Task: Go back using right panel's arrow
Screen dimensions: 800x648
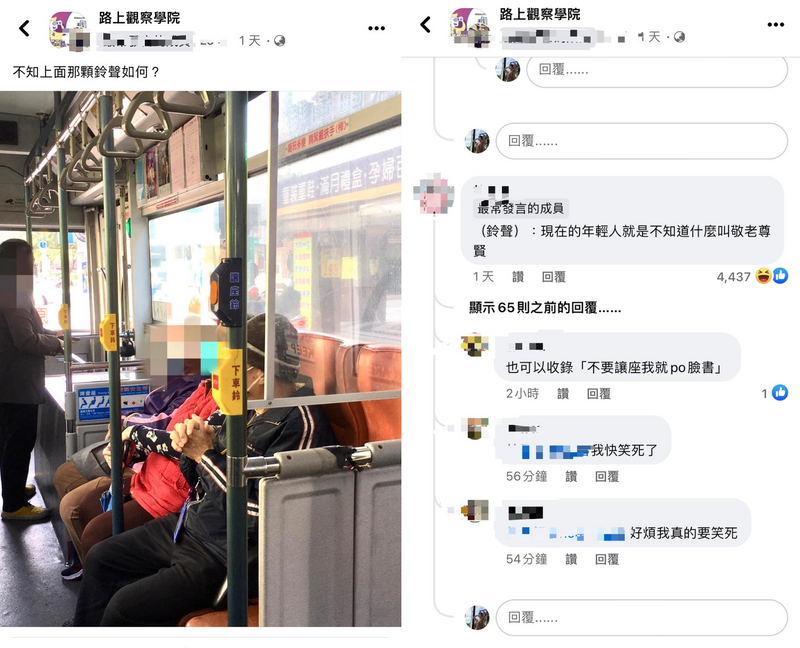Action: click(425, 24)
